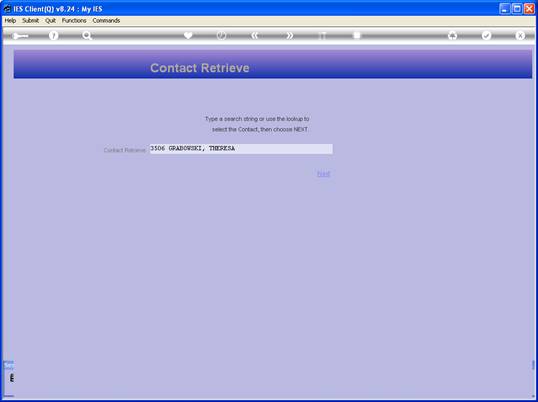Open the Commands menu
This screenshot has width=538, height=402.
click(x=106, y=21)
